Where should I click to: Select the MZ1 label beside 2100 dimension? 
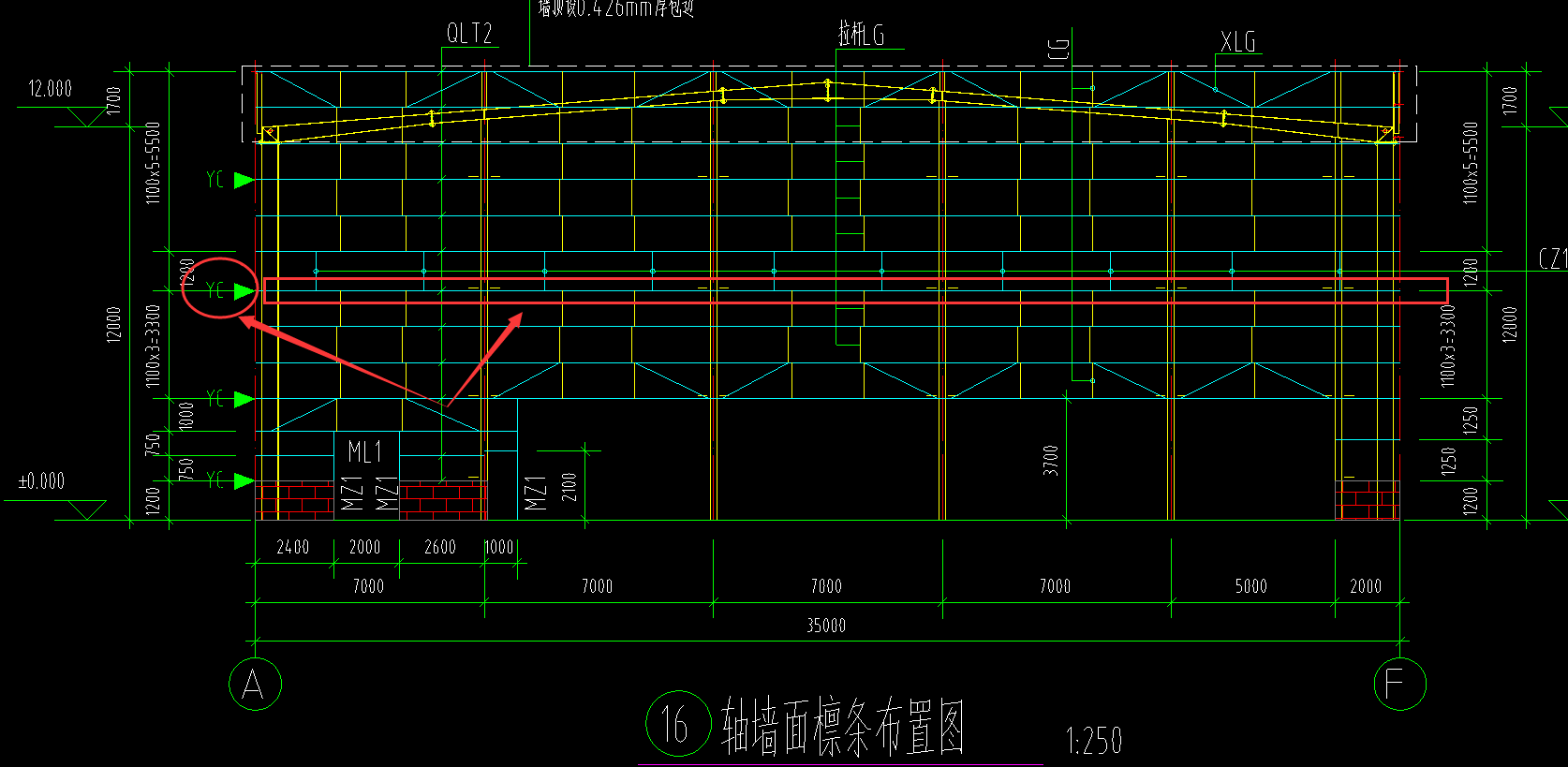(x=535, y=493)
